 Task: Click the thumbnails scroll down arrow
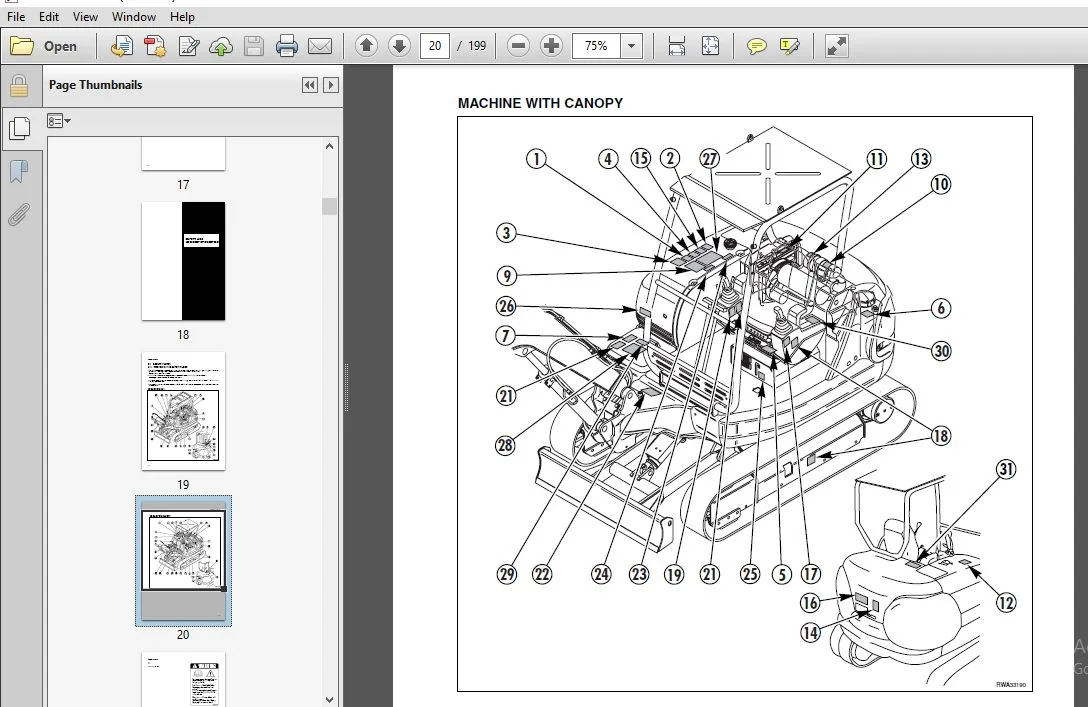pos(330,699)
